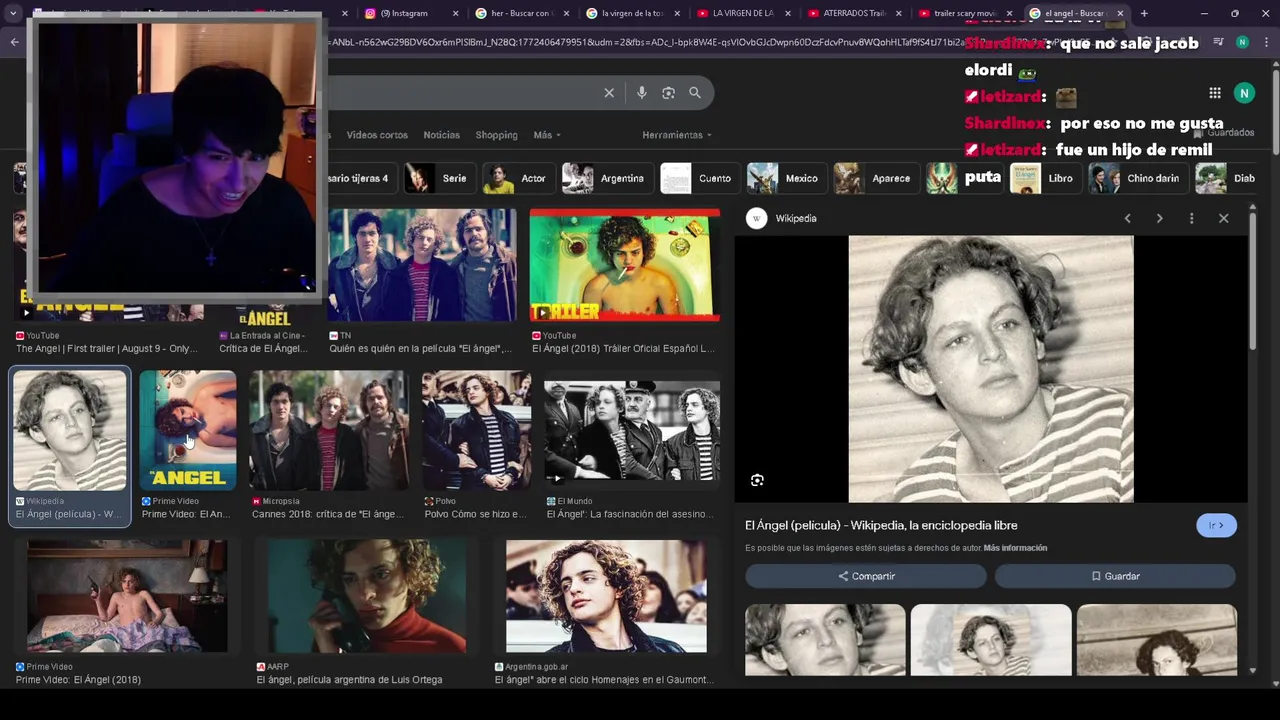
Task: Open first related image below Compartir
Action: click(825, 640)
